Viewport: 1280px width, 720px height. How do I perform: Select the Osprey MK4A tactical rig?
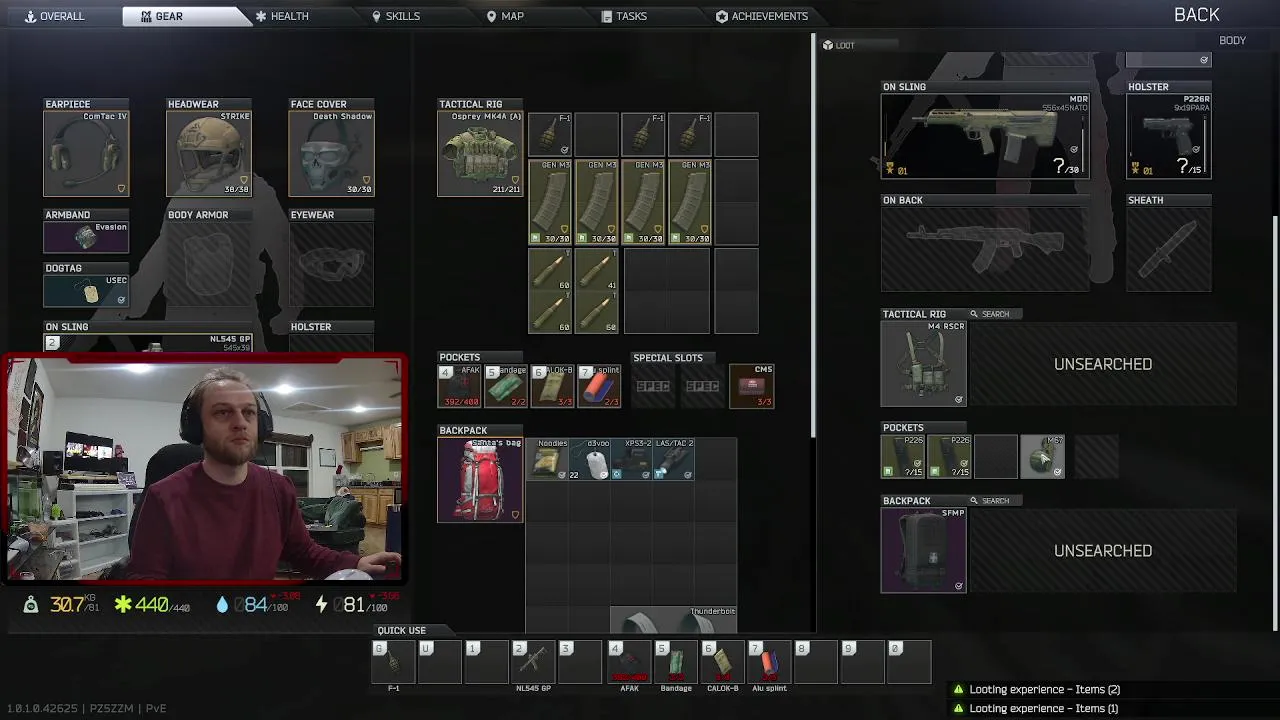480,153
